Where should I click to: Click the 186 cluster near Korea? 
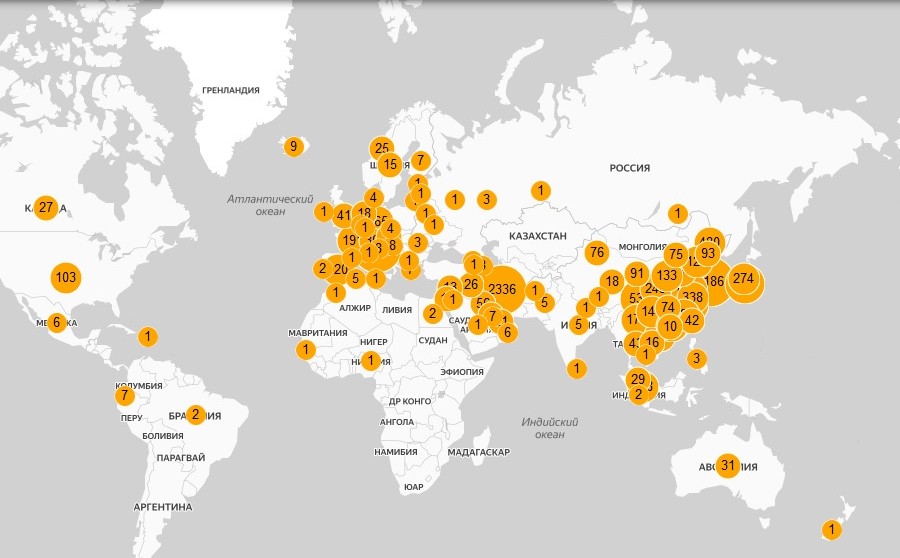pos(713,281)
